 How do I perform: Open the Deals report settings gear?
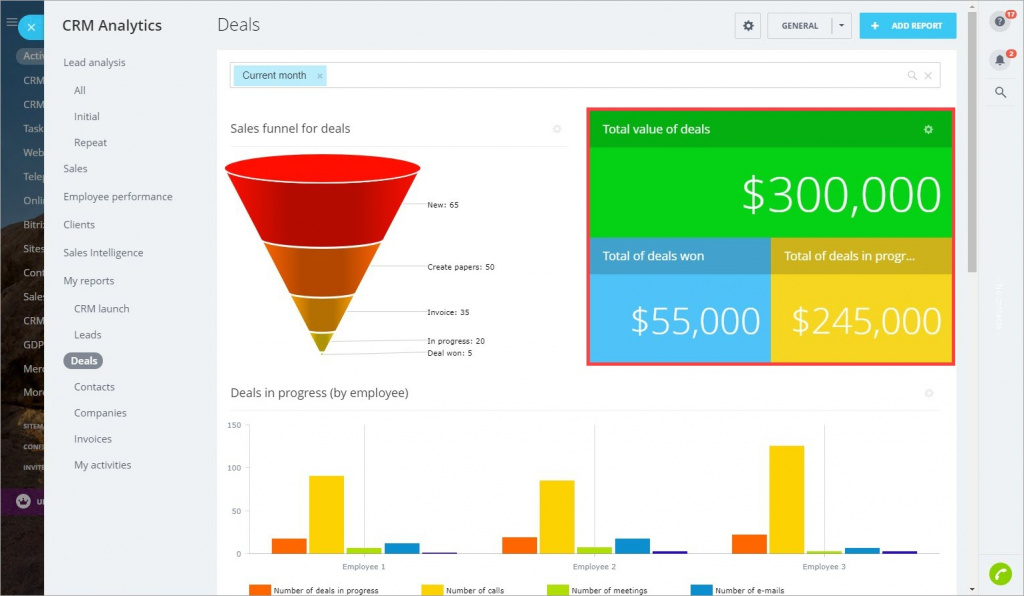point(747,25)
